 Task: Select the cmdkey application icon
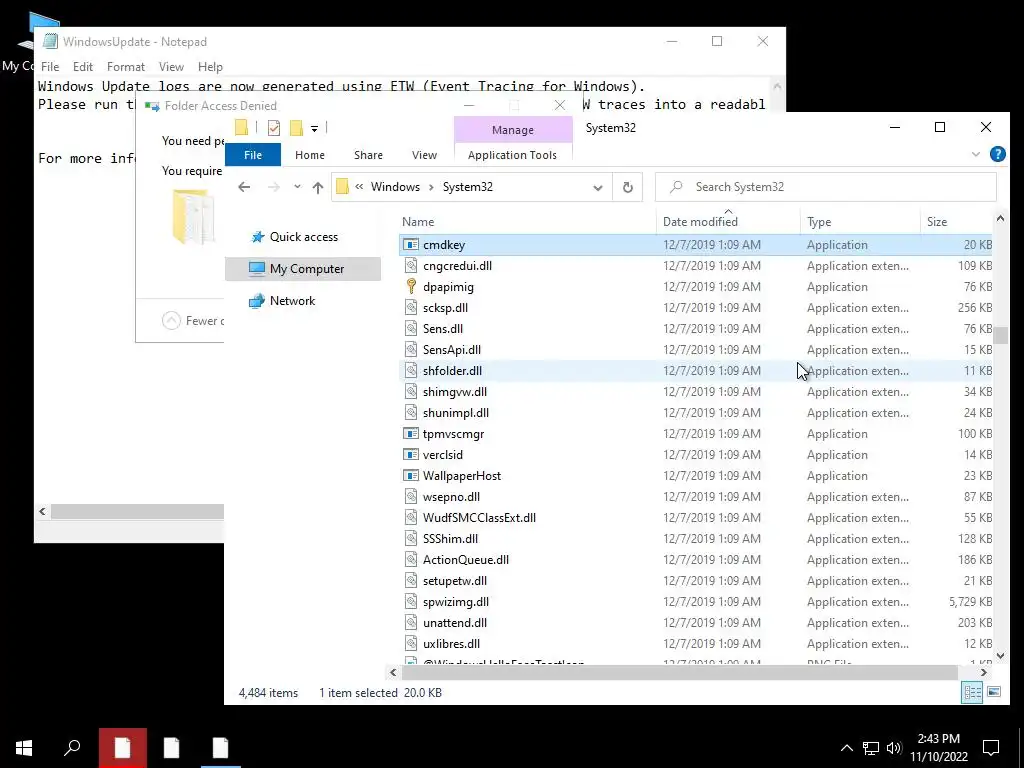coord(411,245)
